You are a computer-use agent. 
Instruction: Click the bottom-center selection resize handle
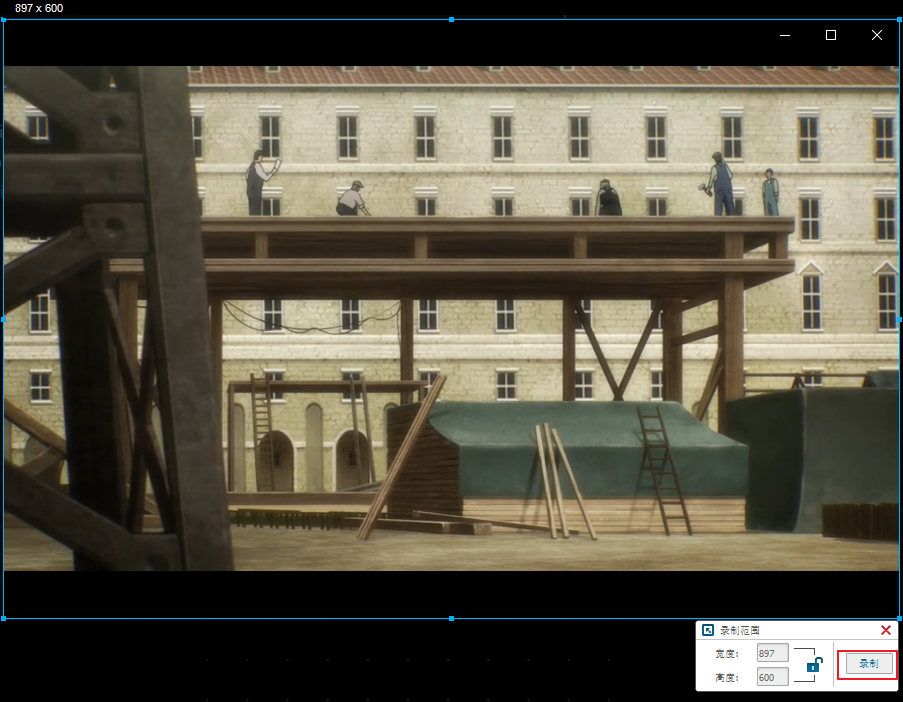tap(452, 618)
